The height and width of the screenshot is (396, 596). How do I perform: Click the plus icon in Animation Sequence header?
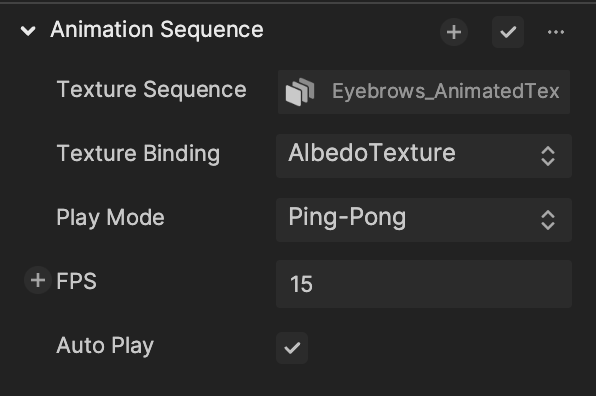point(454,32)
